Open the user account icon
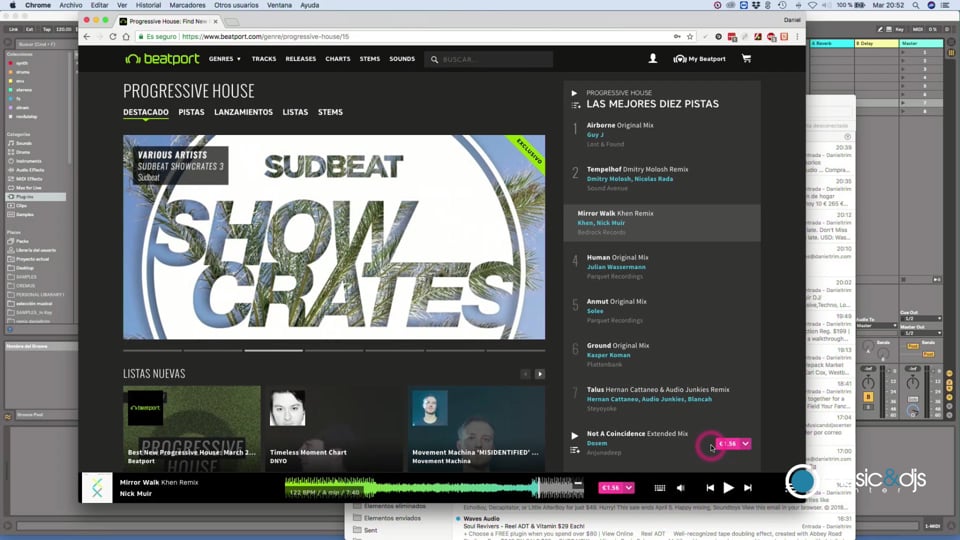 coord(653,58)
